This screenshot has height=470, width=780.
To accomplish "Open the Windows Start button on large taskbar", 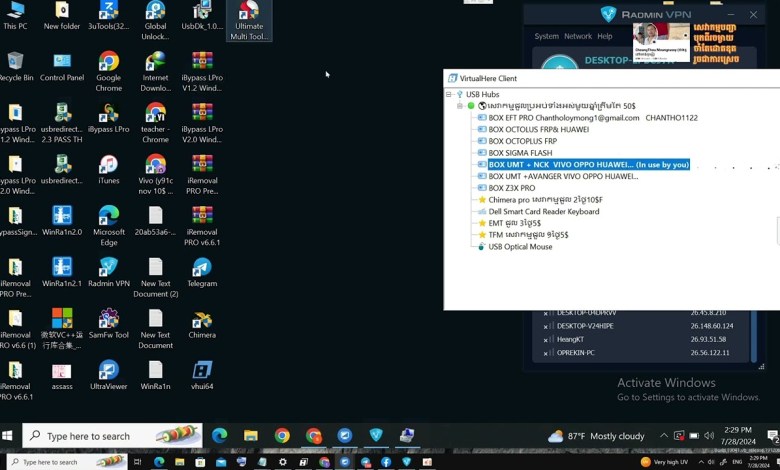I will [7, 436].
